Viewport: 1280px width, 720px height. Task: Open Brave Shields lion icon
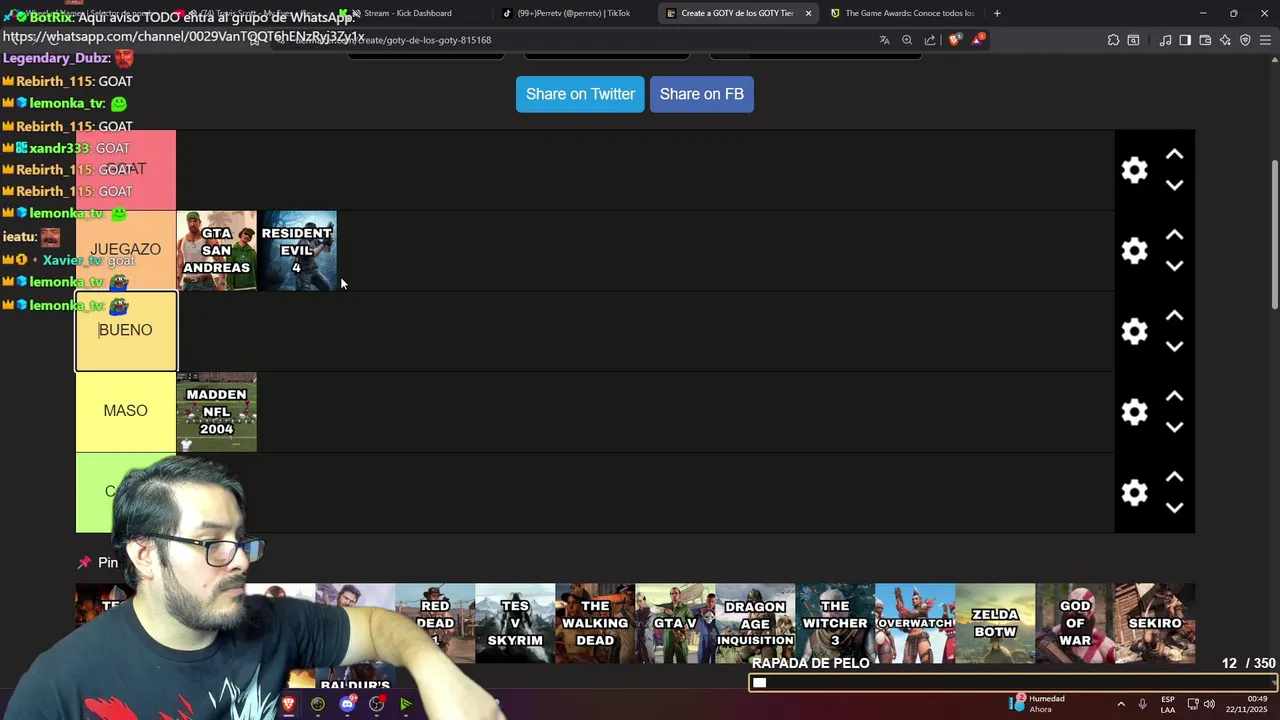tap(954, 40)
